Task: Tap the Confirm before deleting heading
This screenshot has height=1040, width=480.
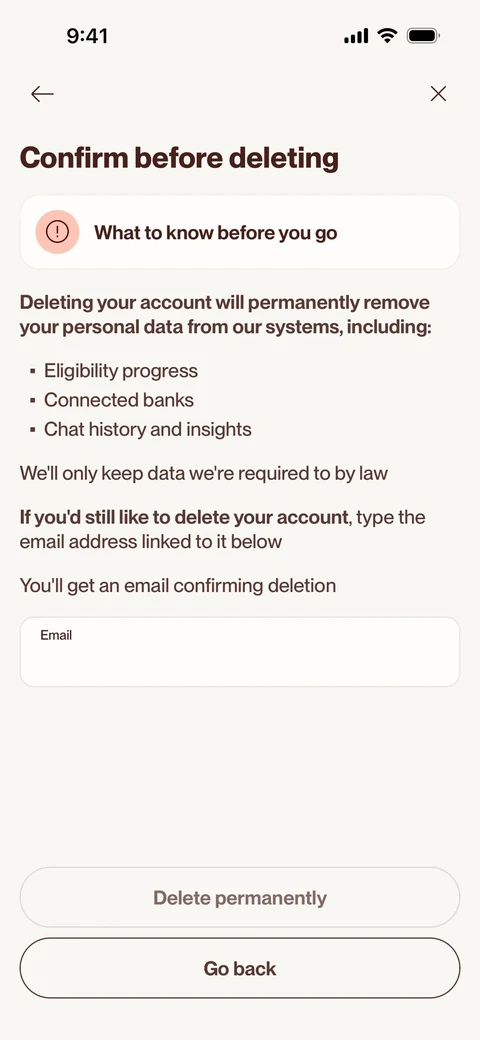Action: 179,159
